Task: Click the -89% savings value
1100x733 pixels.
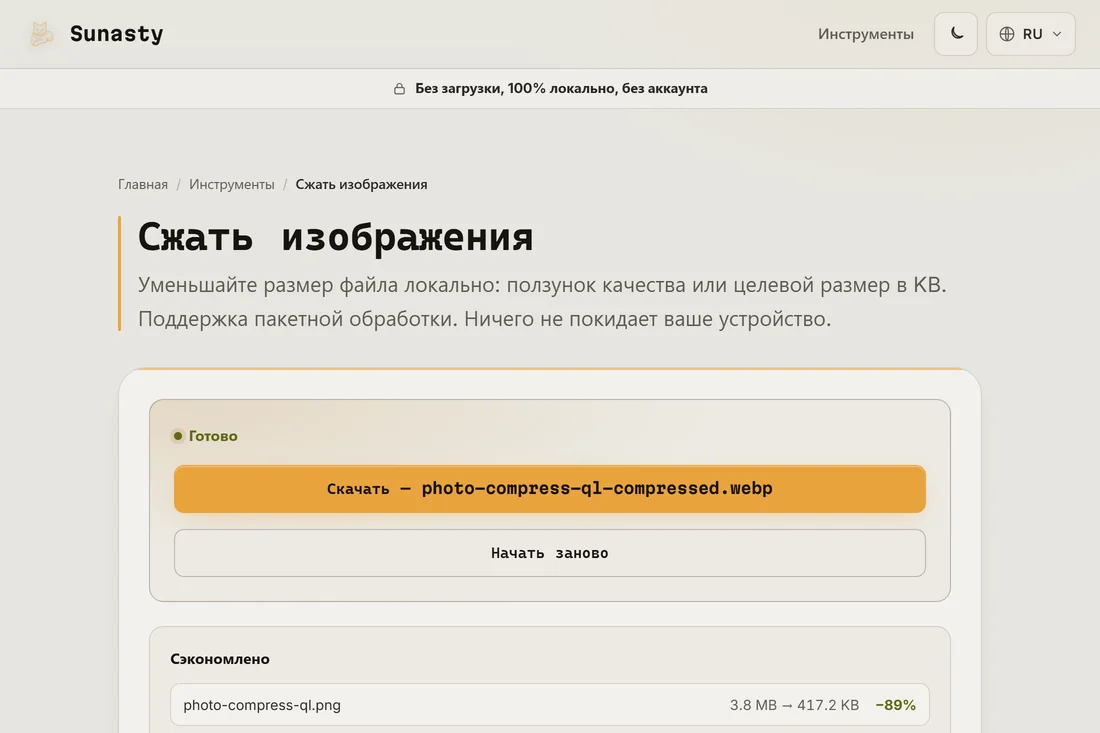Action: point(895,705)
